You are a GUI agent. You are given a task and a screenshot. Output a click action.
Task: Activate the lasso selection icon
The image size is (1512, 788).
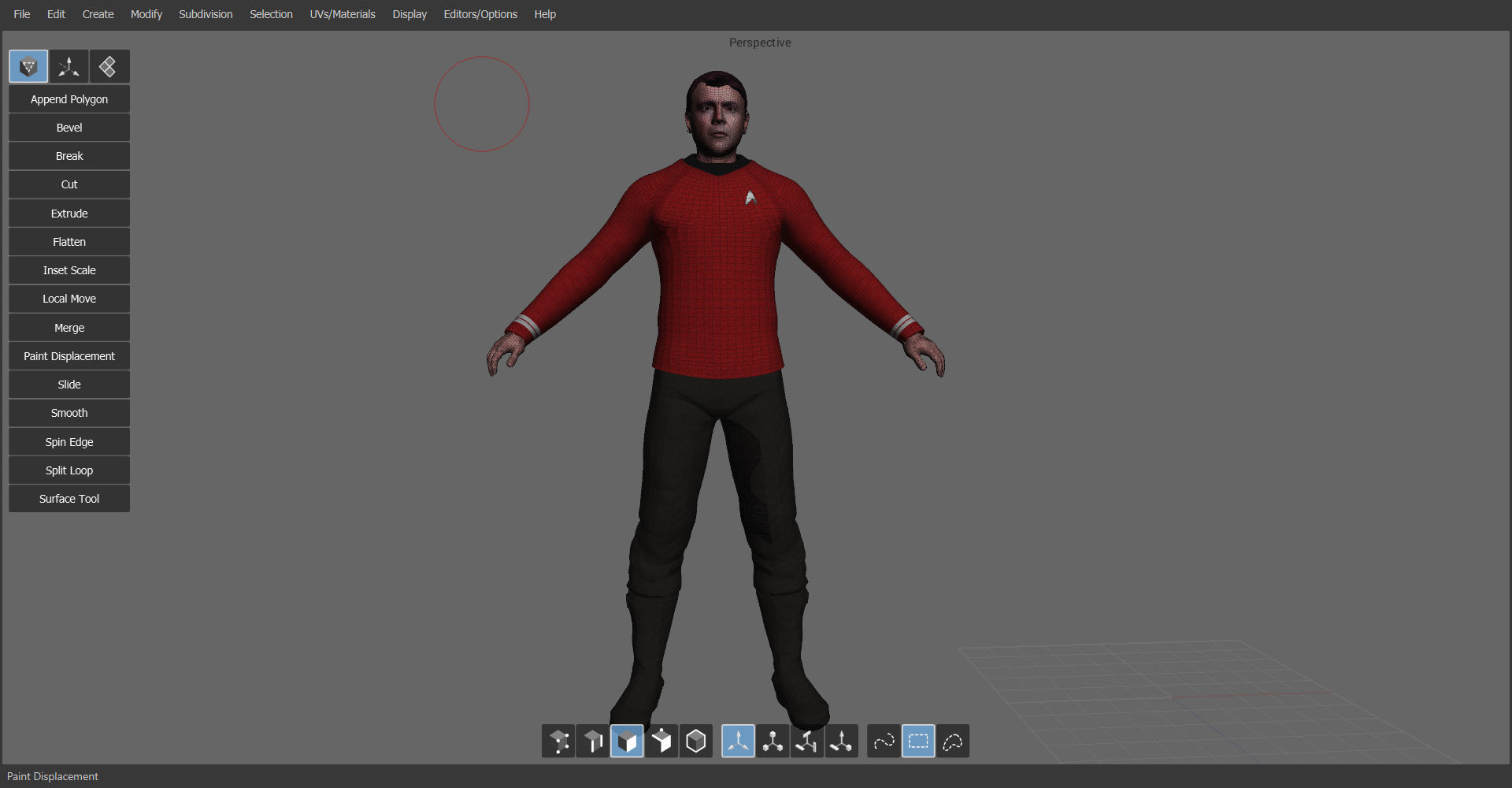pyautogui.click(x=953, y=741)
